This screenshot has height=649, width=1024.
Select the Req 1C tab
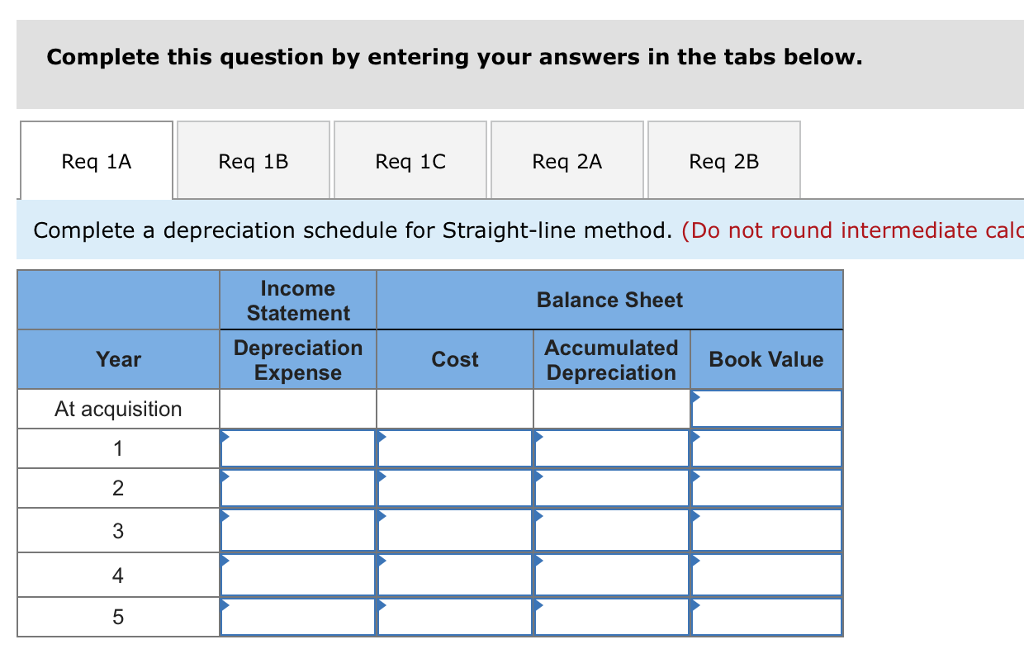pyautogui.click(x=410, y=161)
